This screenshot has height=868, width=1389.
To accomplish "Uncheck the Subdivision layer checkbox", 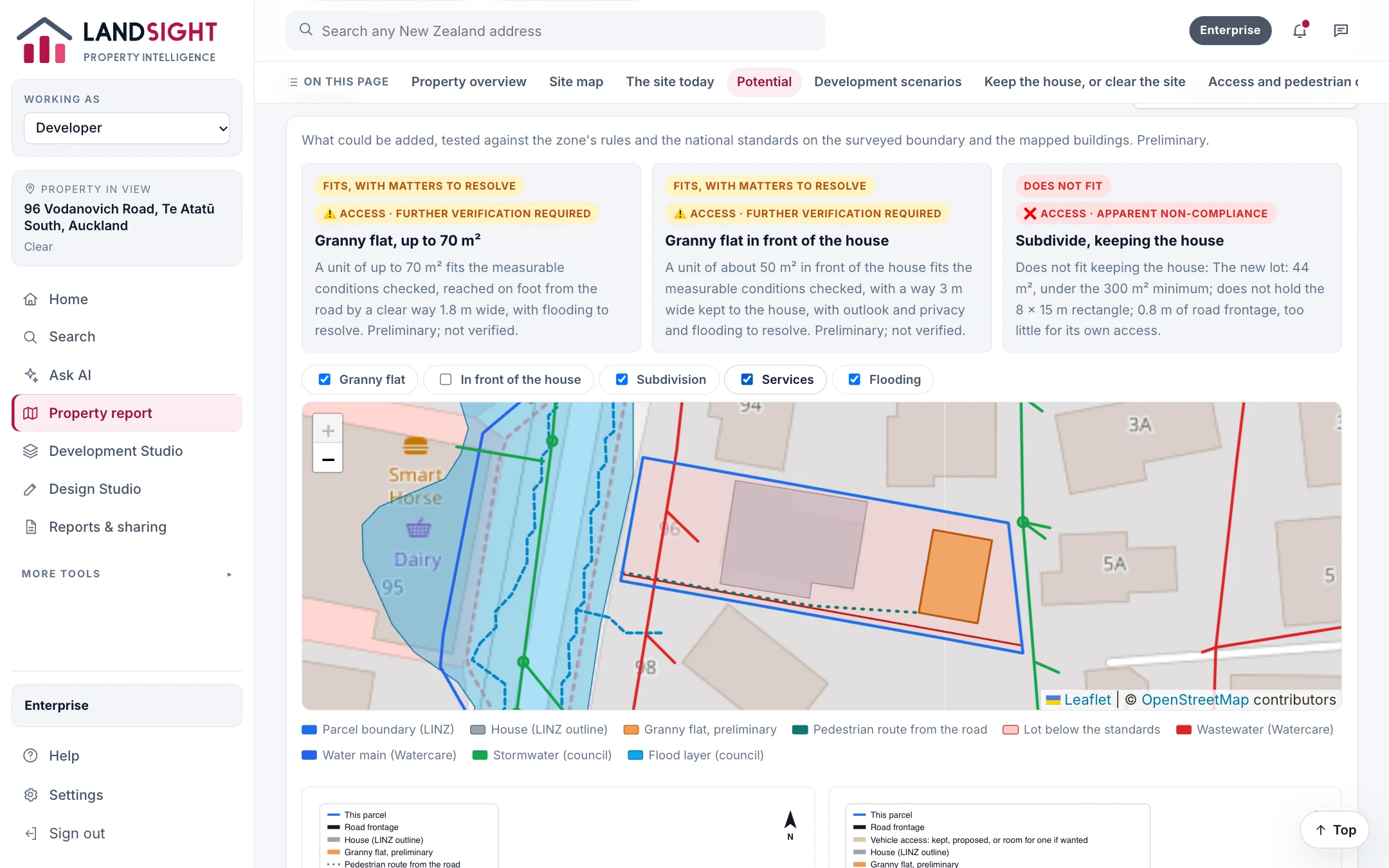I will coord(622,379).
